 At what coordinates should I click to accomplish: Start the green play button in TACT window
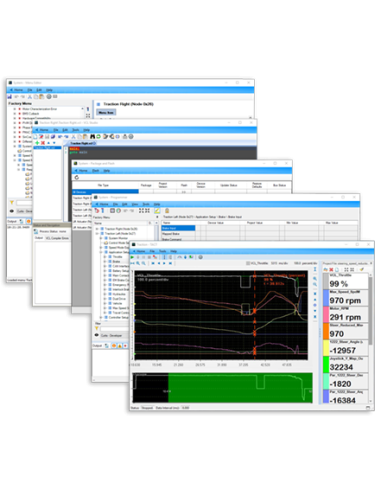pyautogui.click(x=133, y=257)
